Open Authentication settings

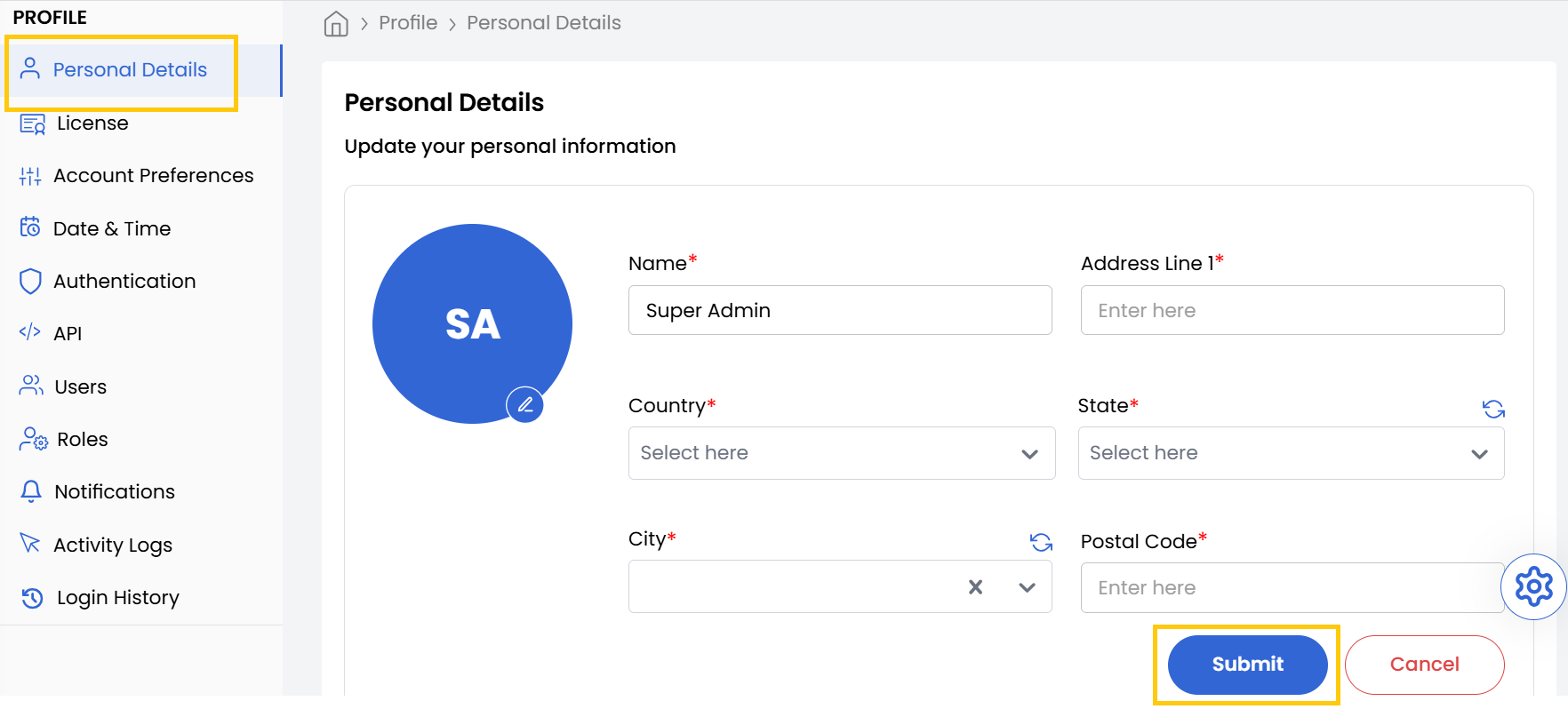(142, 281)
